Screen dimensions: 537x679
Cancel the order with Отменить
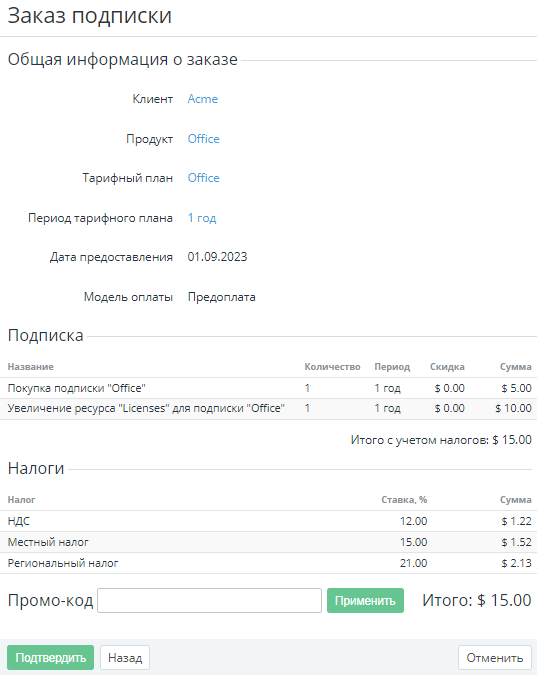tap(495, 657)
